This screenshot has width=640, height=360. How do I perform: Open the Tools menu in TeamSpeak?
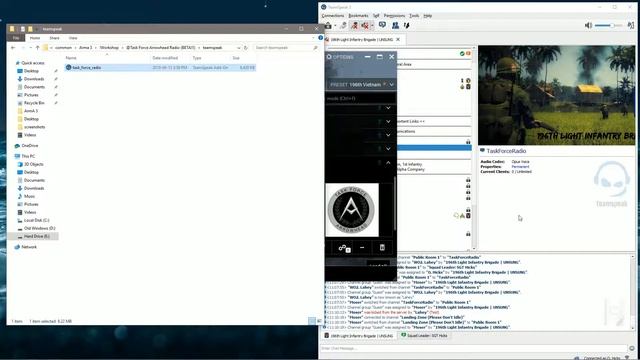point(414,16)
